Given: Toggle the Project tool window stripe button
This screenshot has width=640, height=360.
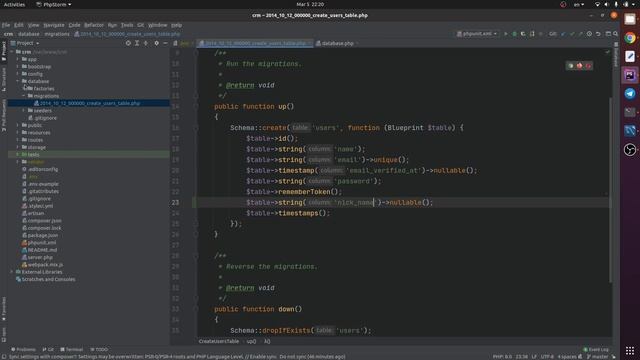Looking at the screenshot, I should [4, 51].
